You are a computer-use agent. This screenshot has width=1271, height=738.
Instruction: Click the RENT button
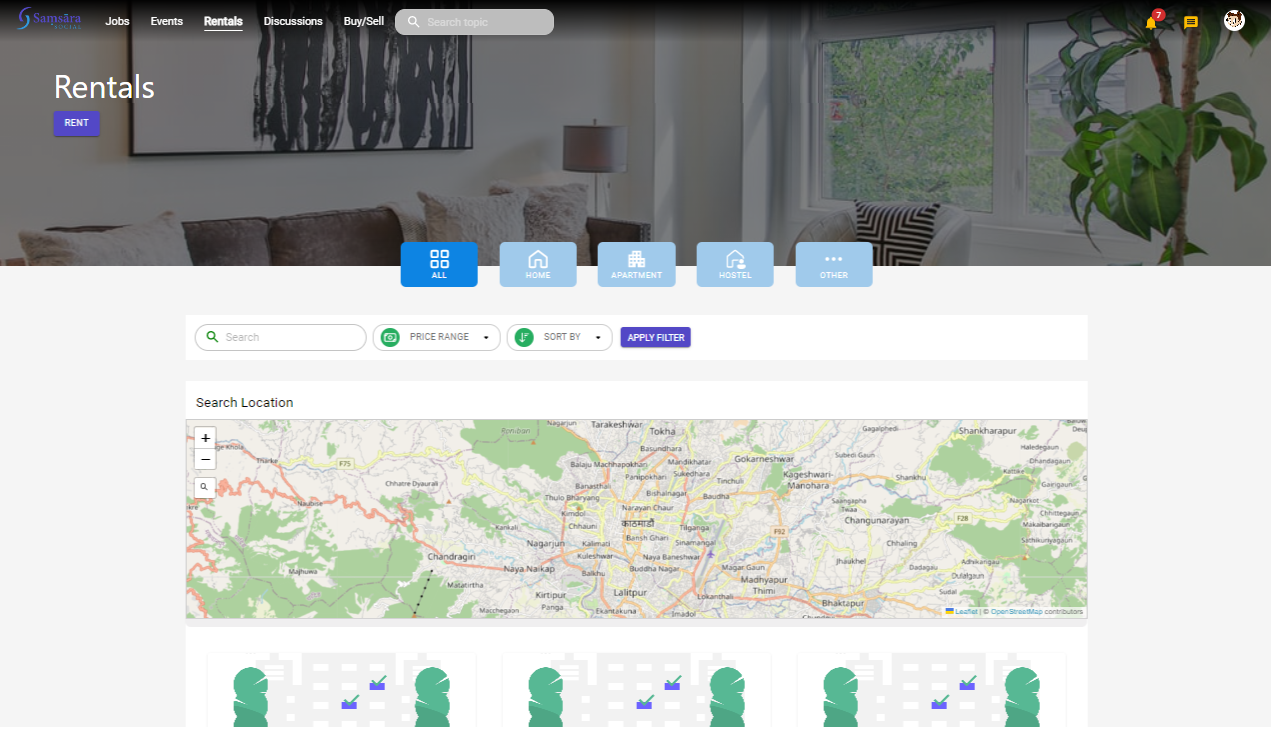pos(76,123)
